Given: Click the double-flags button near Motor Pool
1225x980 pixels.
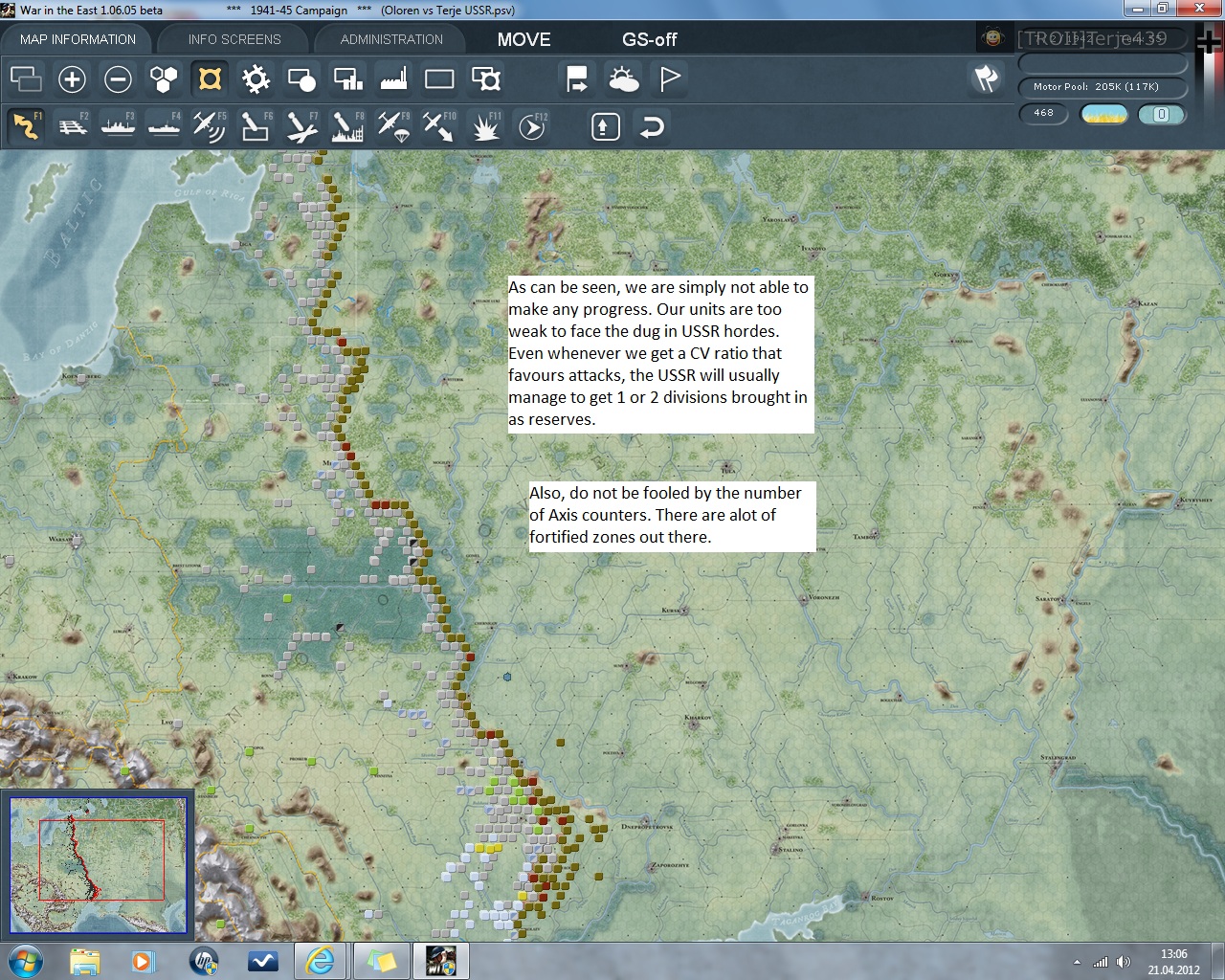Looking at the screenshot, I should point(987,78).
